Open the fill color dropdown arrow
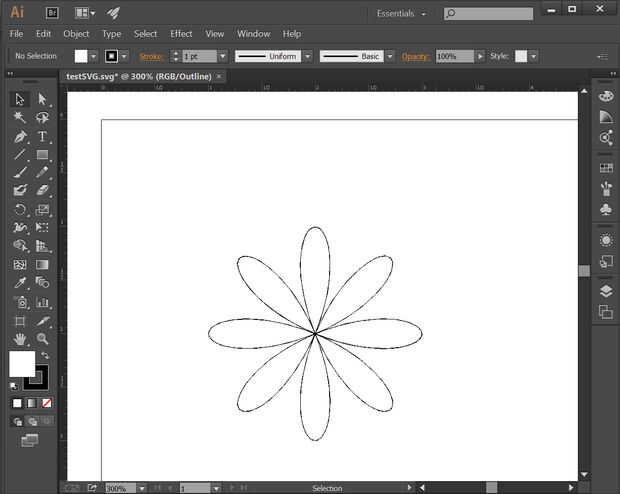 tap(93, 56)
